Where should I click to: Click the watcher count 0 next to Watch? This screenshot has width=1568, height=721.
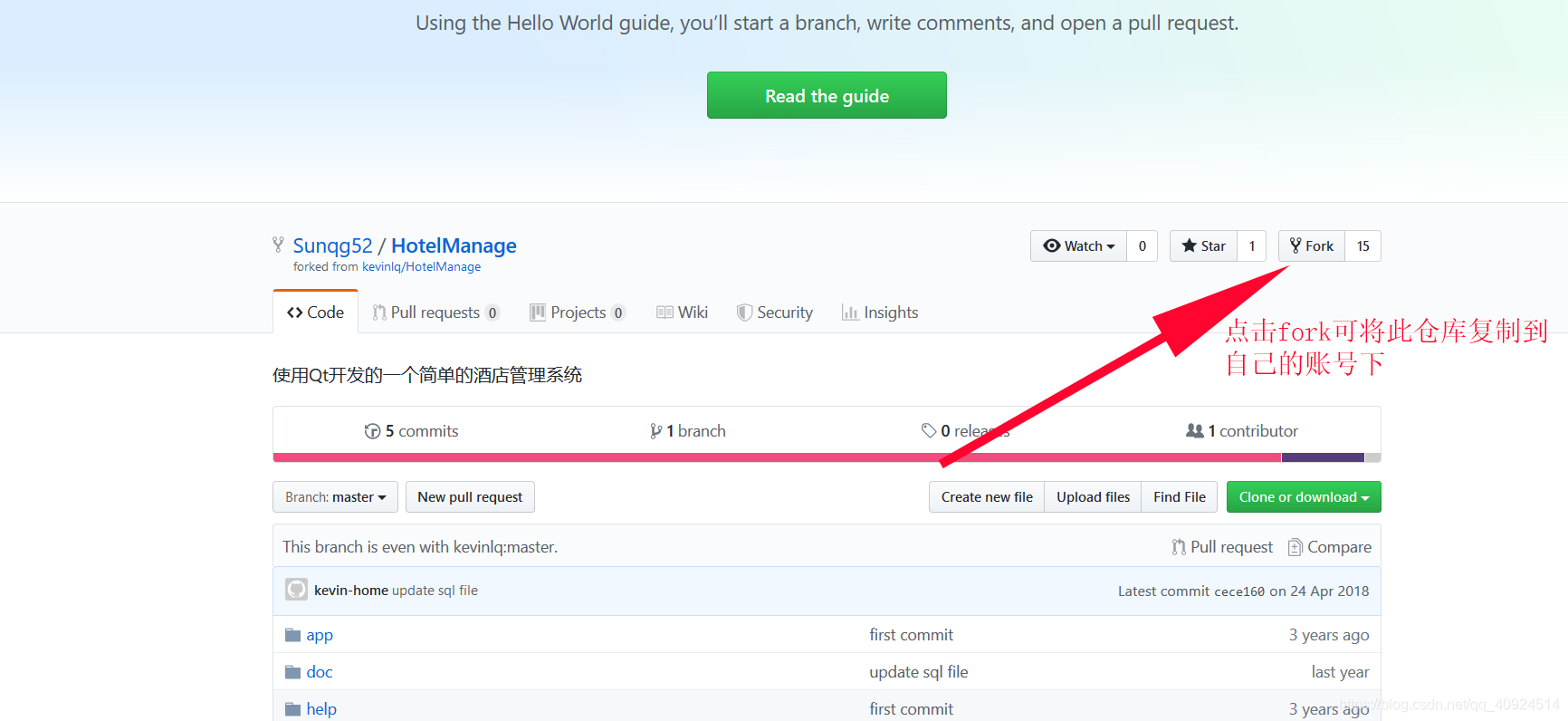pyautogui.click(x=1143, y=246)
